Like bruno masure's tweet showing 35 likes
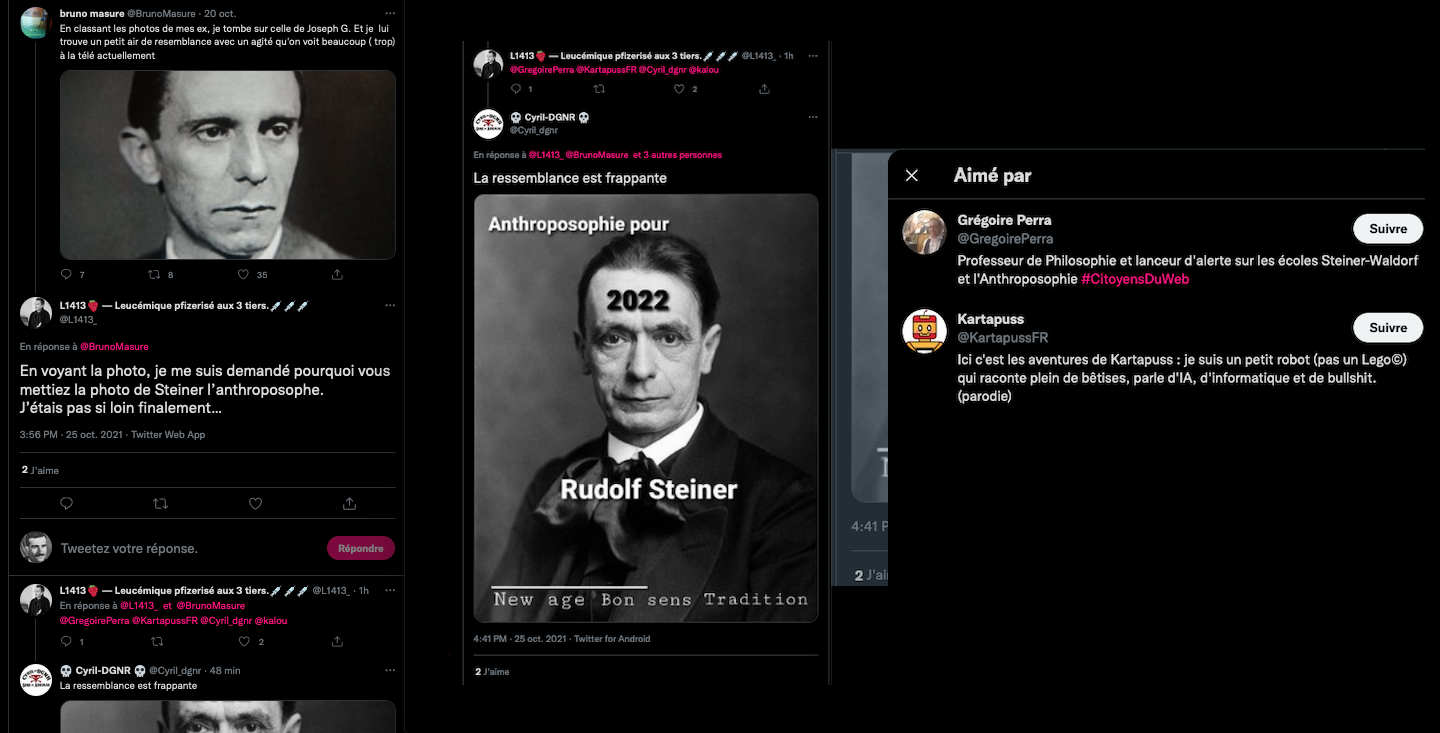 243,274
